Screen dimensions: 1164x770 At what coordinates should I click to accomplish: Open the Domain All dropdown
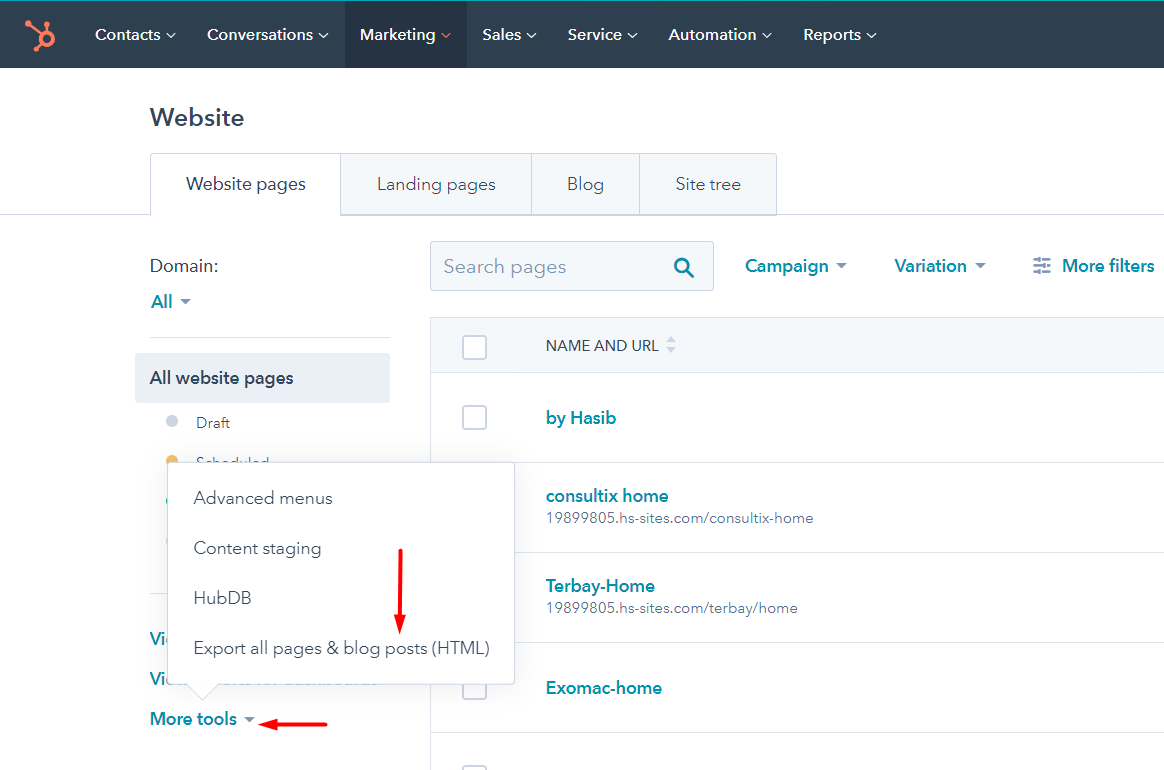tap(170, 302)
